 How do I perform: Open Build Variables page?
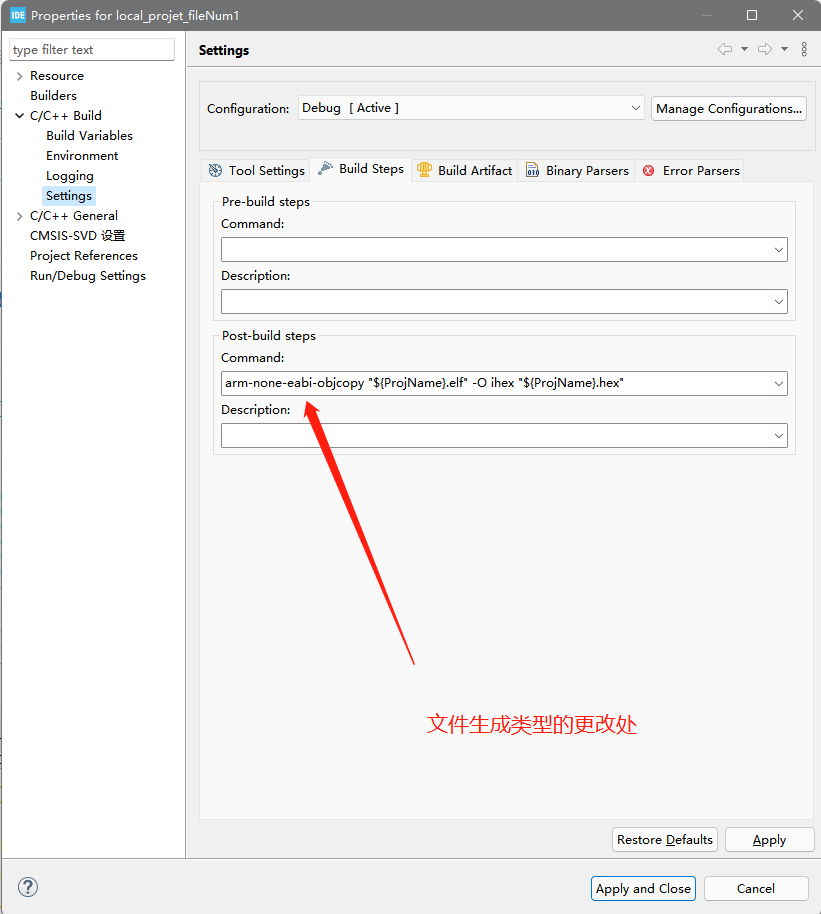89,135
